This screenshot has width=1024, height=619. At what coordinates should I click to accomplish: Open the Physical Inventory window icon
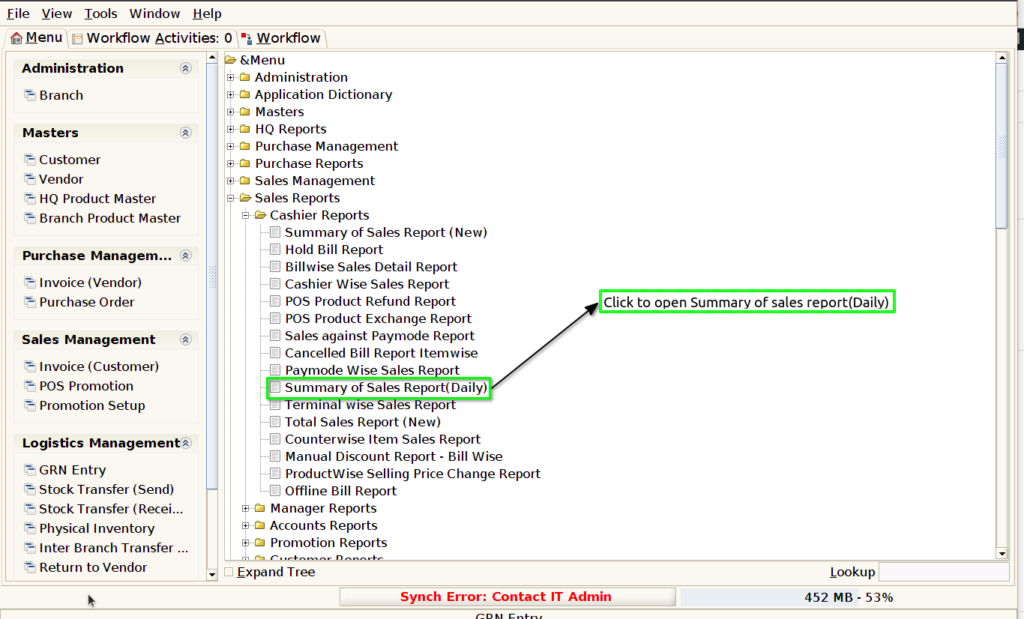30,528
